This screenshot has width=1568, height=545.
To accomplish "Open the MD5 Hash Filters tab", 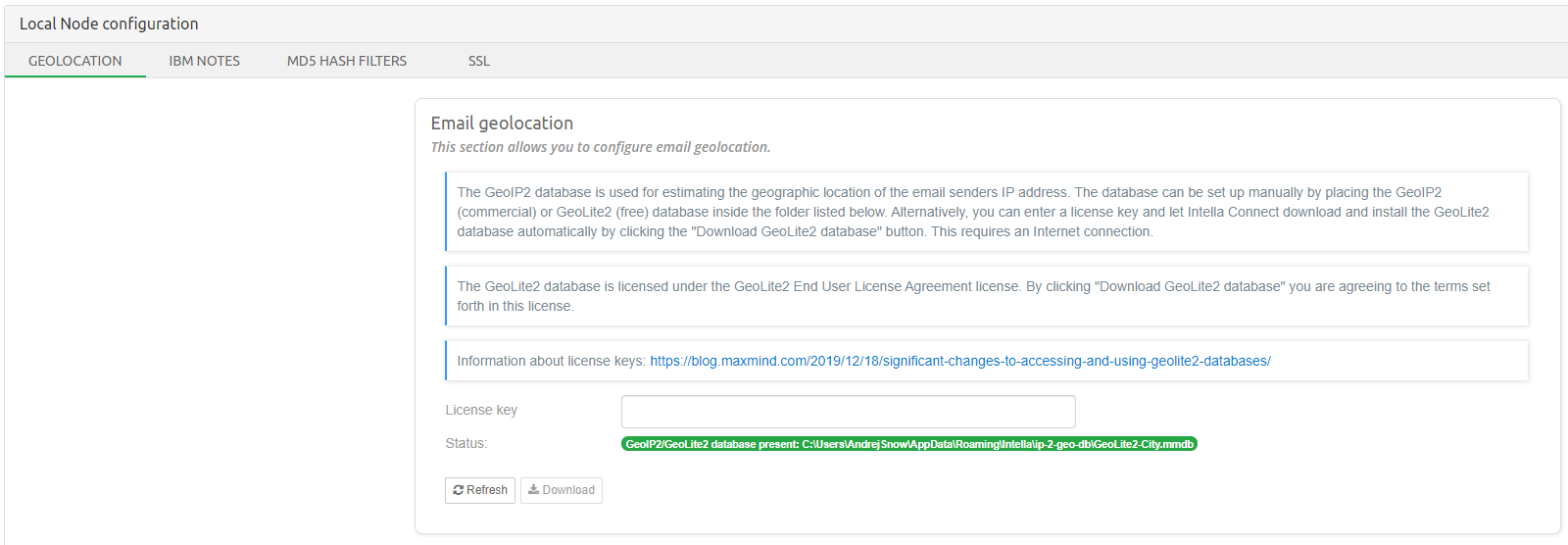I will pos(346,61).
